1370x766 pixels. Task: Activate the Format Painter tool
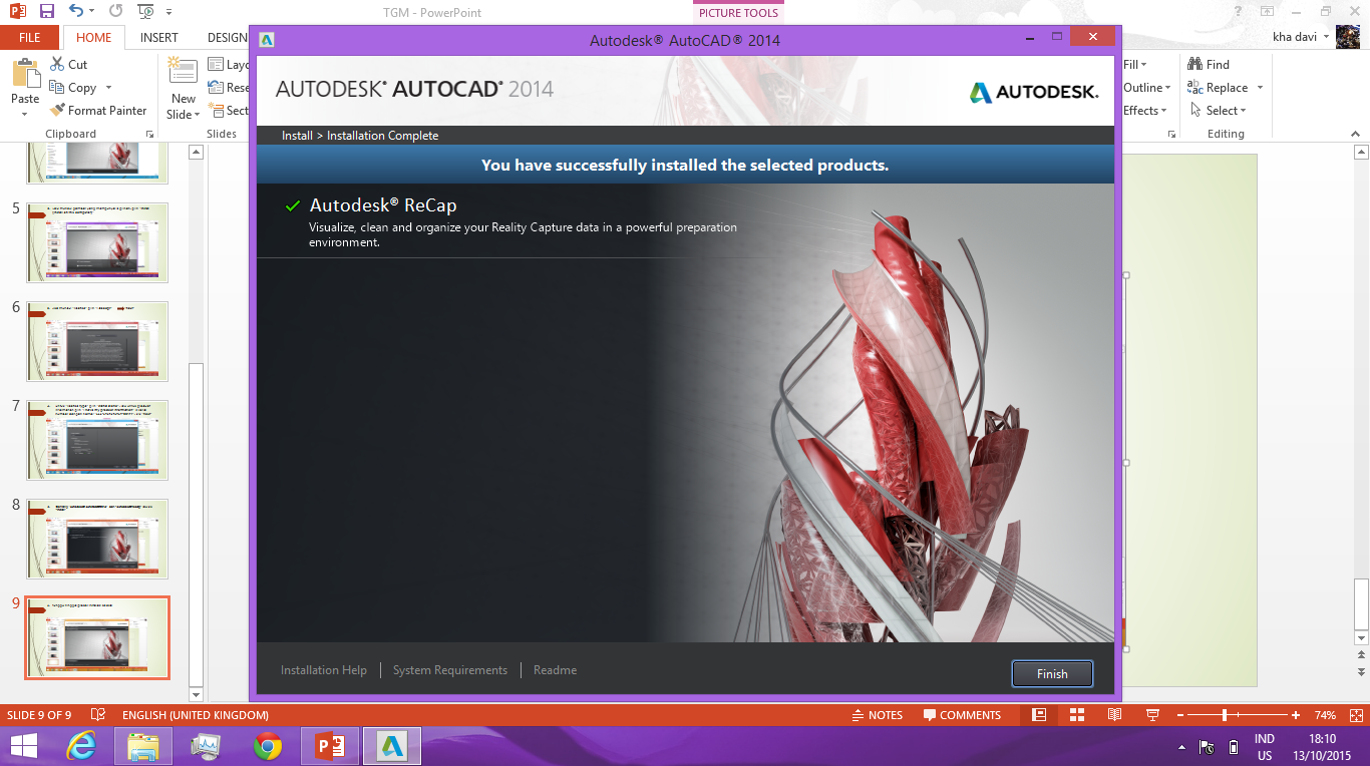point(98,110)
